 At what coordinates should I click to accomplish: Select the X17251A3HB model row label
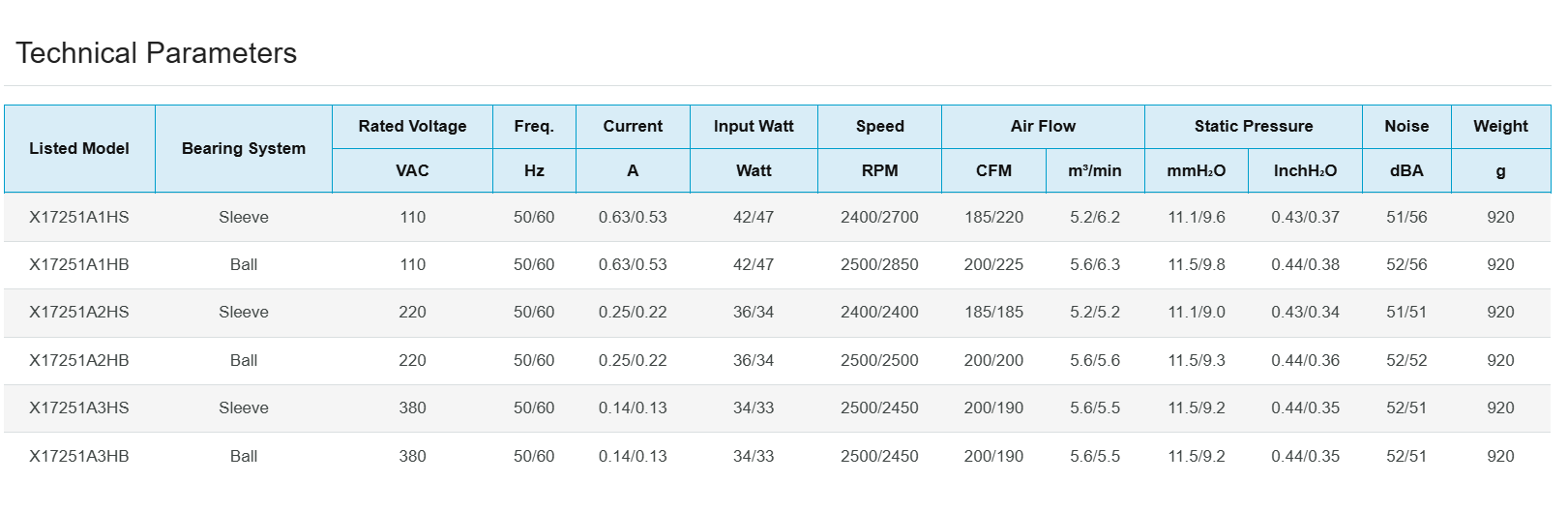click(78, 456)
